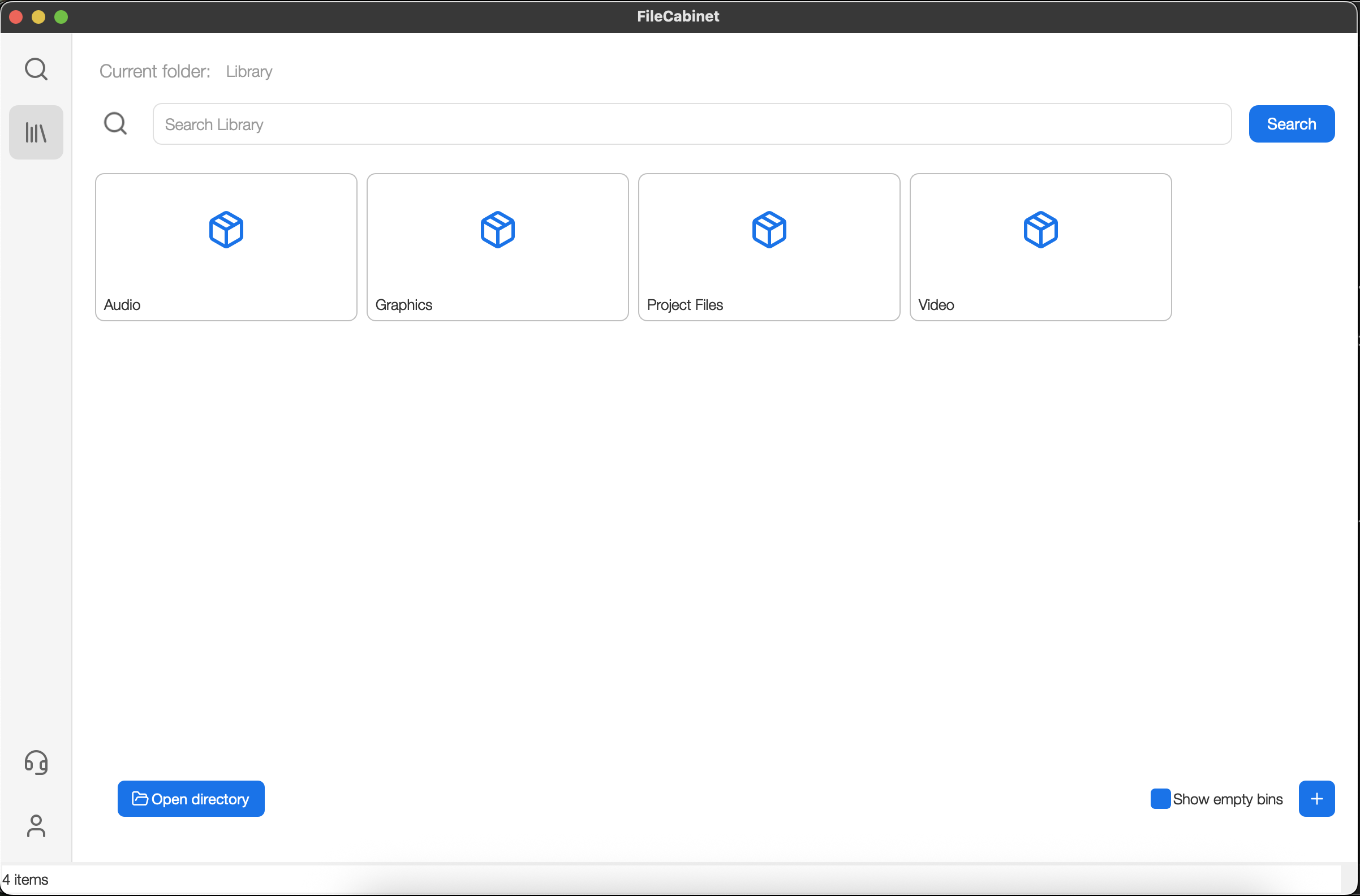Open the Audio bin label
The image size is (1360, 896).
coord(122,304)
